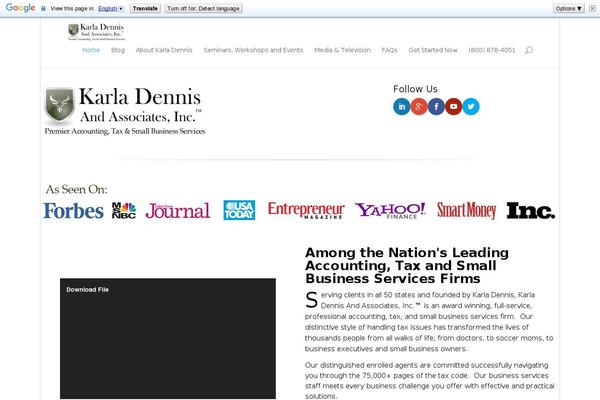Click the small Karla Dennis header logo

[96, 32]
